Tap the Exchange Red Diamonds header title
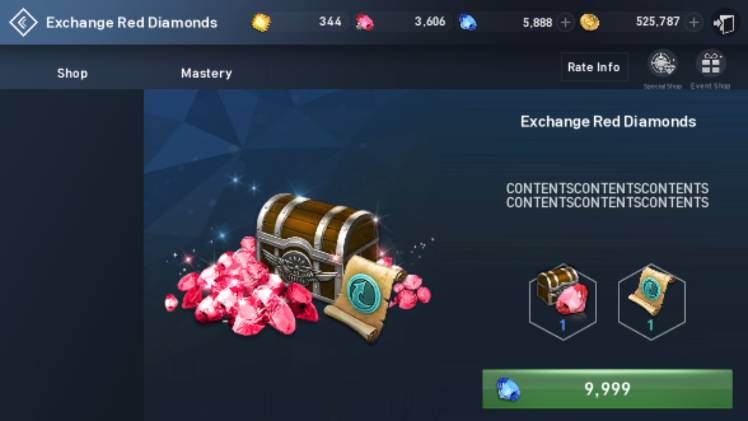The width and height of the screenshot is (748, 421). tap(132, 22)
